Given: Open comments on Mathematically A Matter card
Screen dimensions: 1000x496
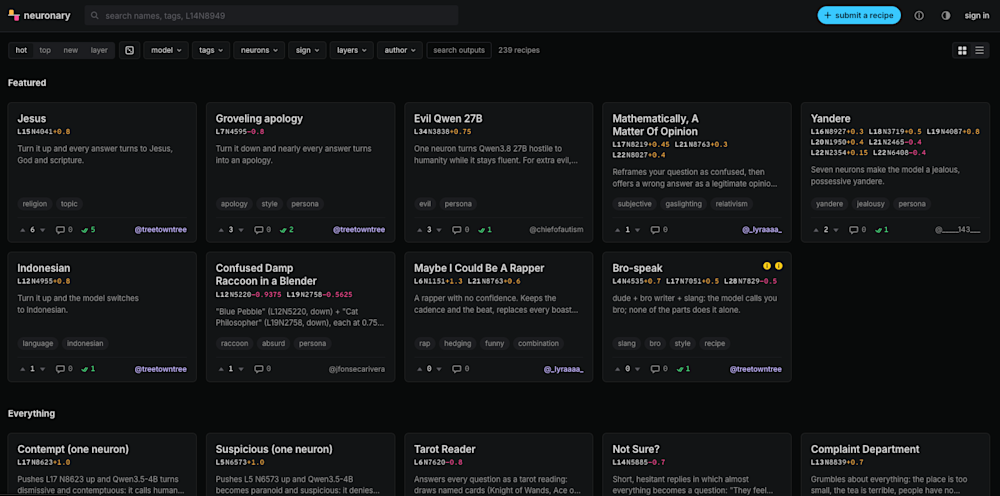Looking at the screenshot, I should click(x=659, y=230).
